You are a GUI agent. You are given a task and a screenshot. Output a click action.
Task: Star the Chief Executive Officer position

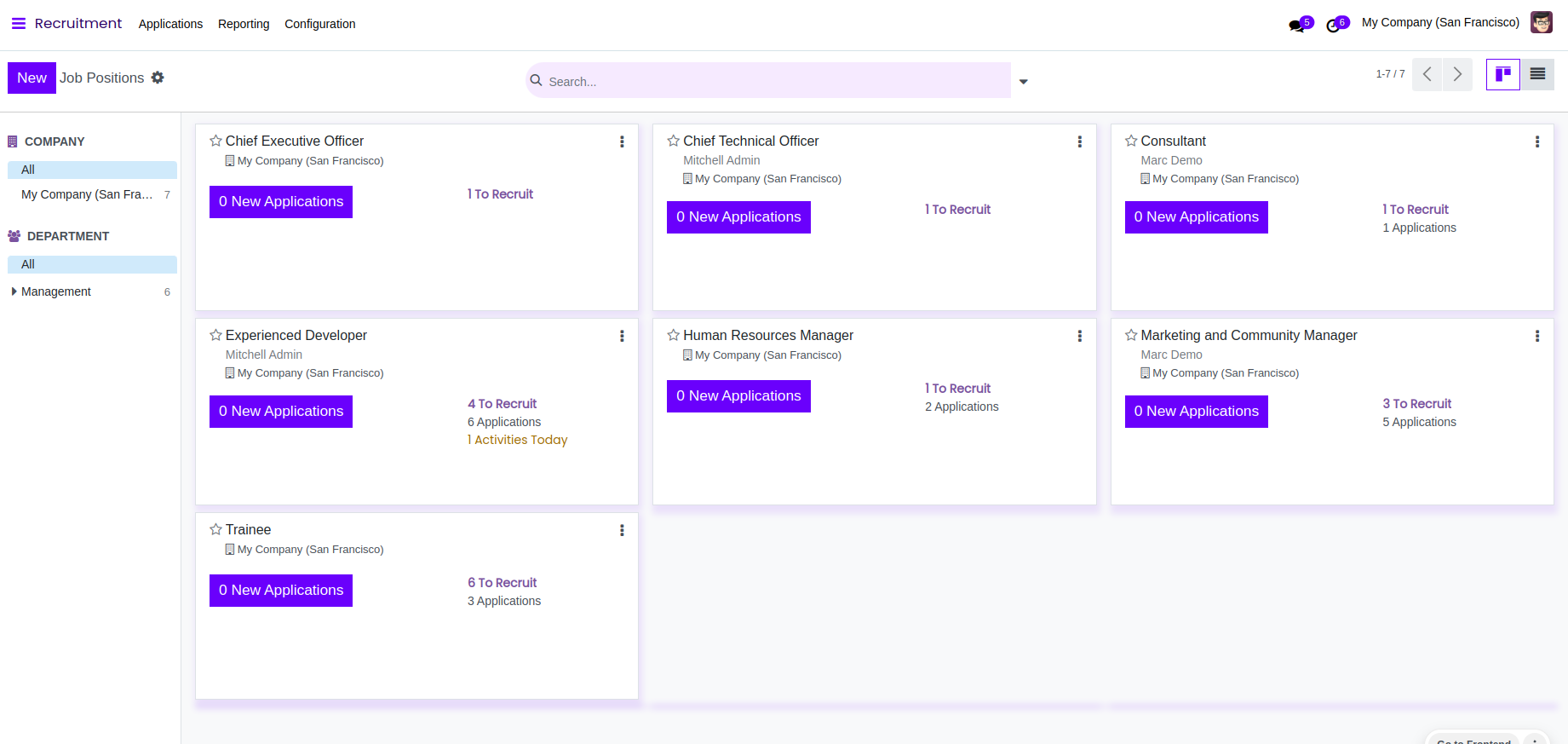[216, 141]
